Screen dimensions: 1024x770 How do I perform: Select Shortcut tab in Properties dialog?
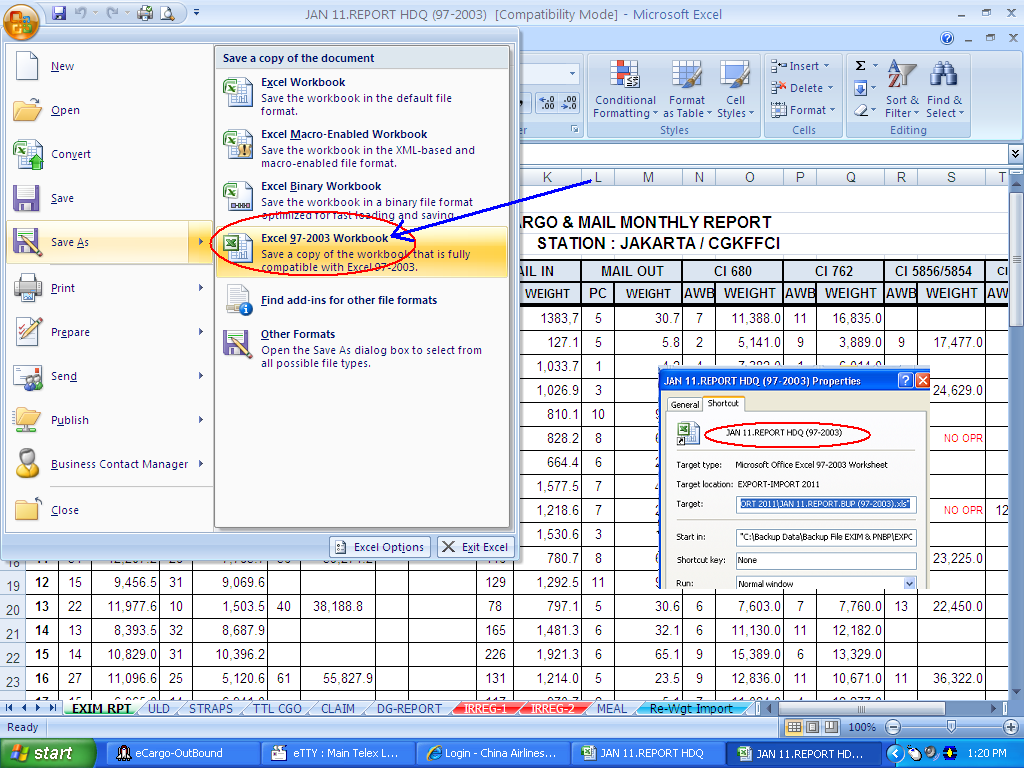pyautogui.click(x=723, y=403)
